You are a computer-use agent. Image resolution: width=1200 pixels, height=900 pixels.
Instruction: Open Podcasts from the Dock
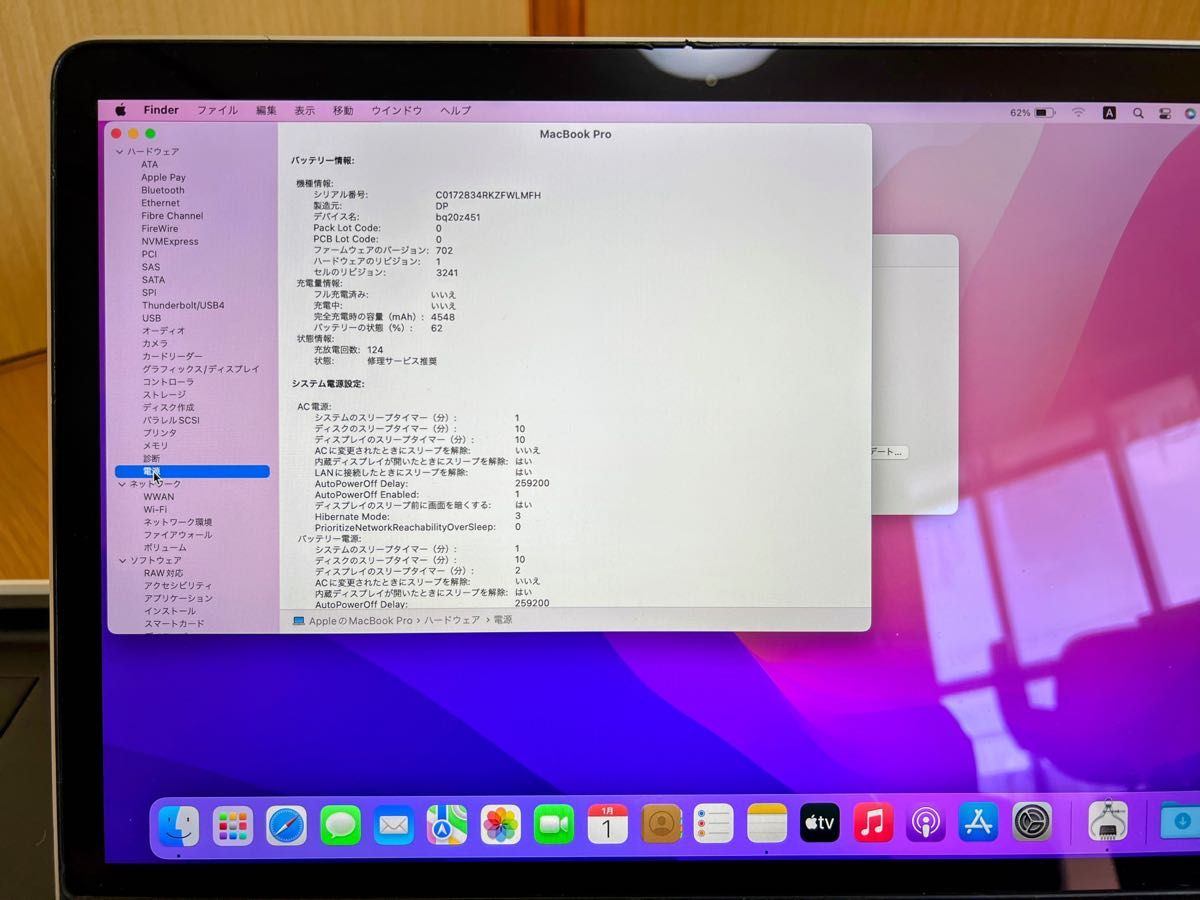tap(926, 823)
